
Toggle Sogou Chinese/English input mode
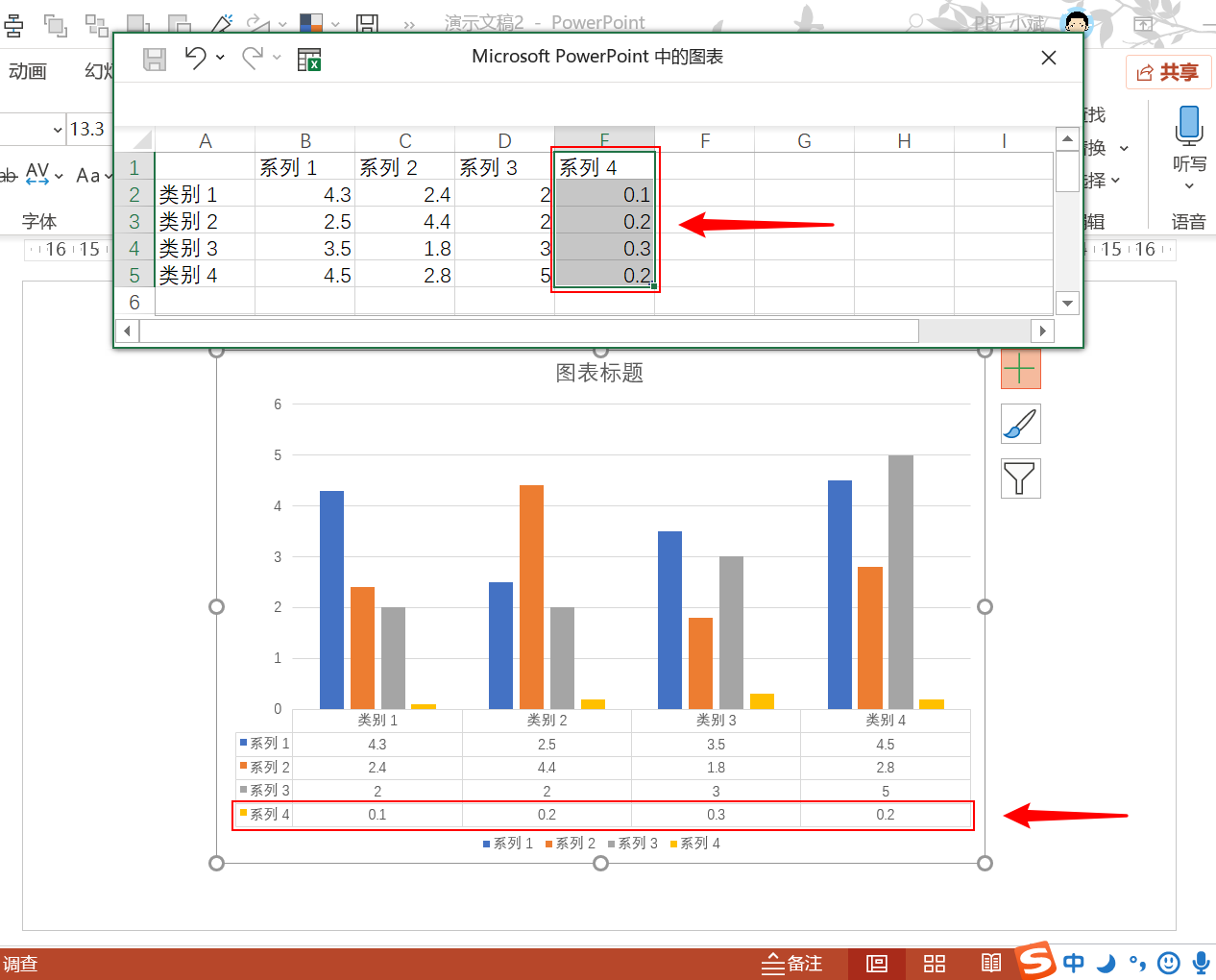point(1074,963)
